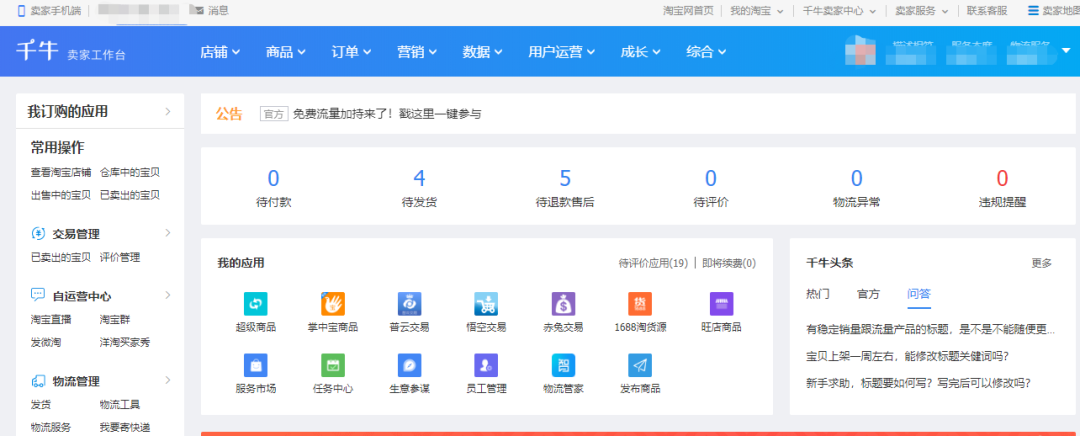The image size is (1080, 436).
Task: Open the 服务市场 app icon
Action: (255, 365)
